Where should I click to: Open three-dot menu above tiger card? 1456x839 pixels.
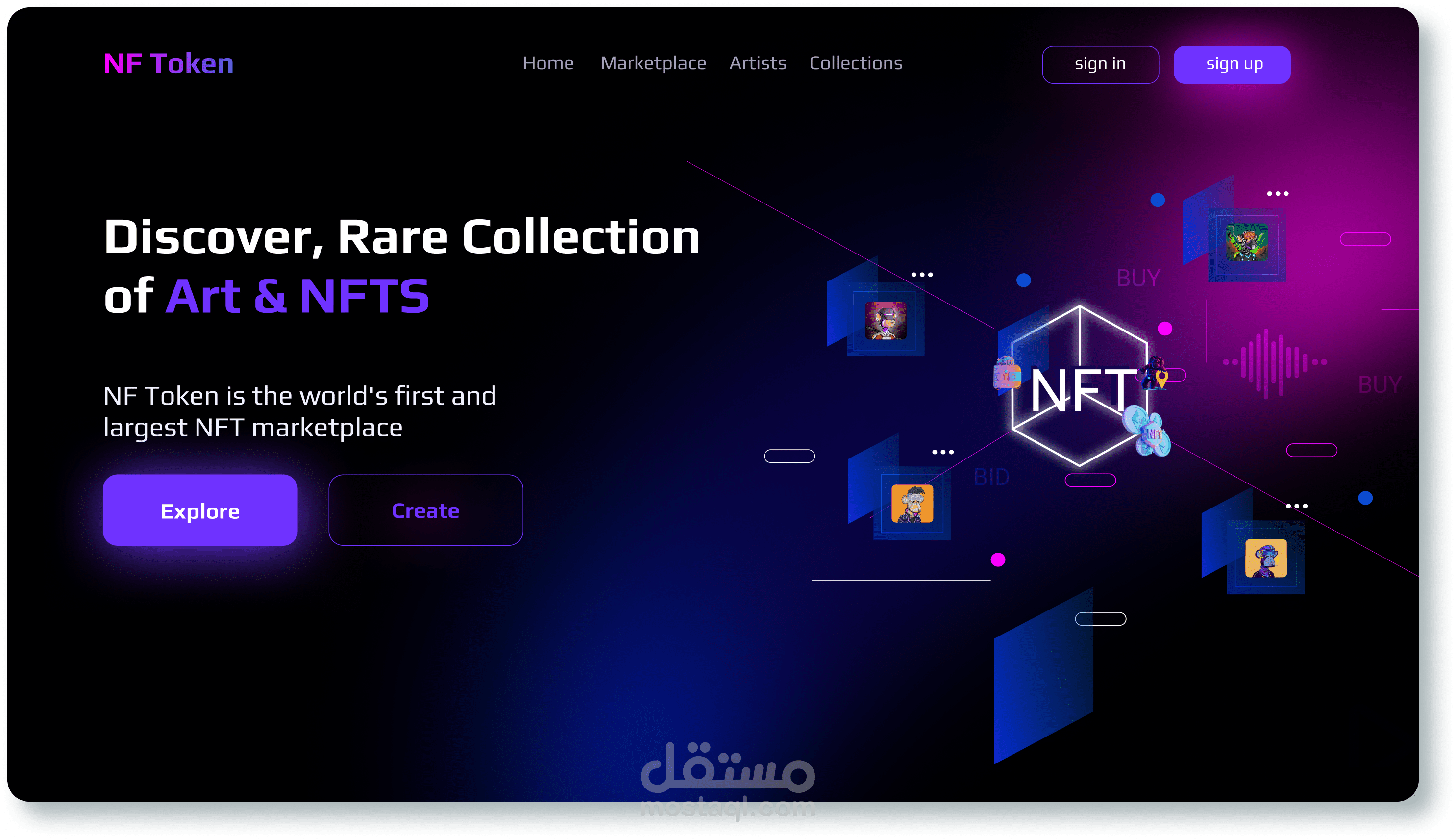(1278, 194)
